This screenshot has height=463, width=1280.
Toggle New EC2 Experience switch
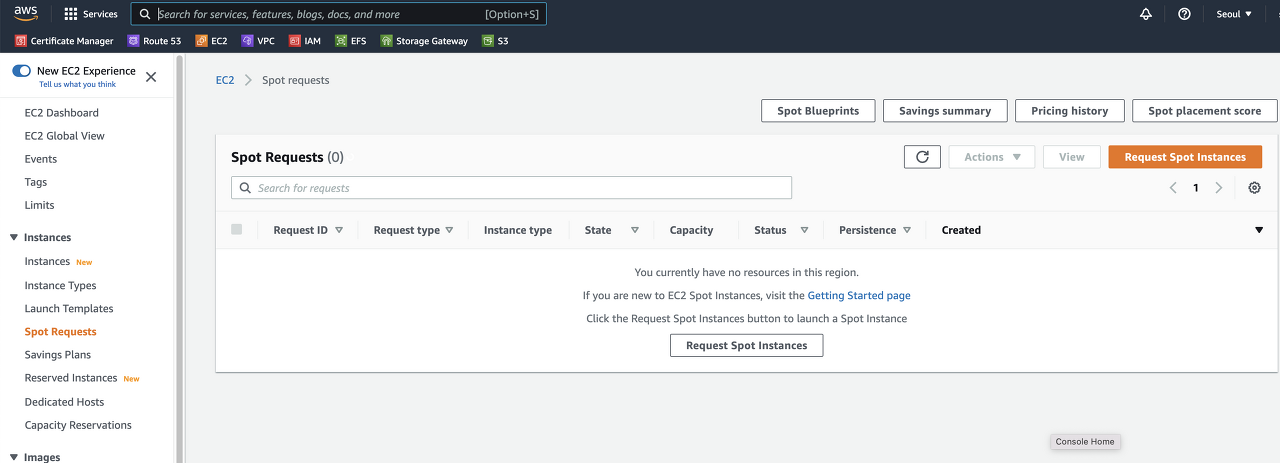(x=22, y=71)
